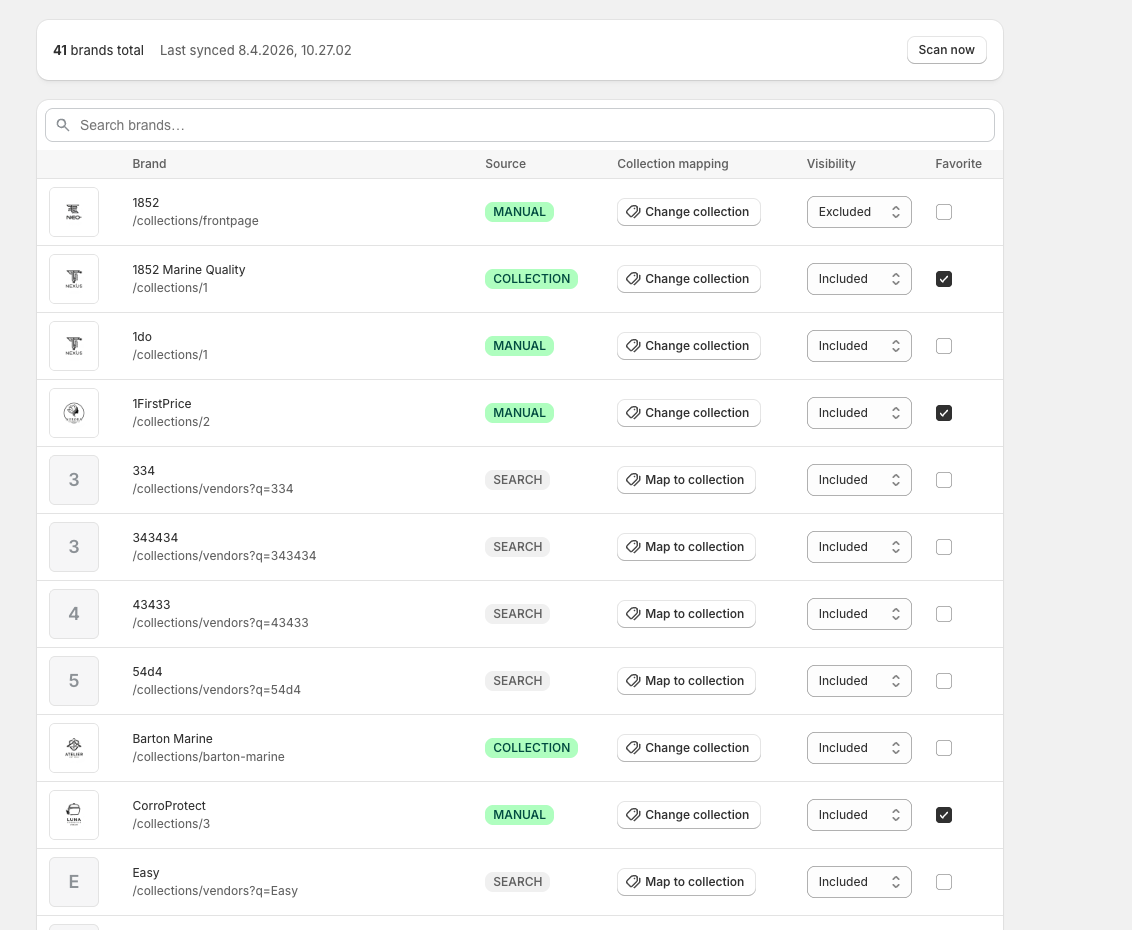Tick the favorite box for 334
This screenshot has width=1132, height=930.
tap(944, 480)
